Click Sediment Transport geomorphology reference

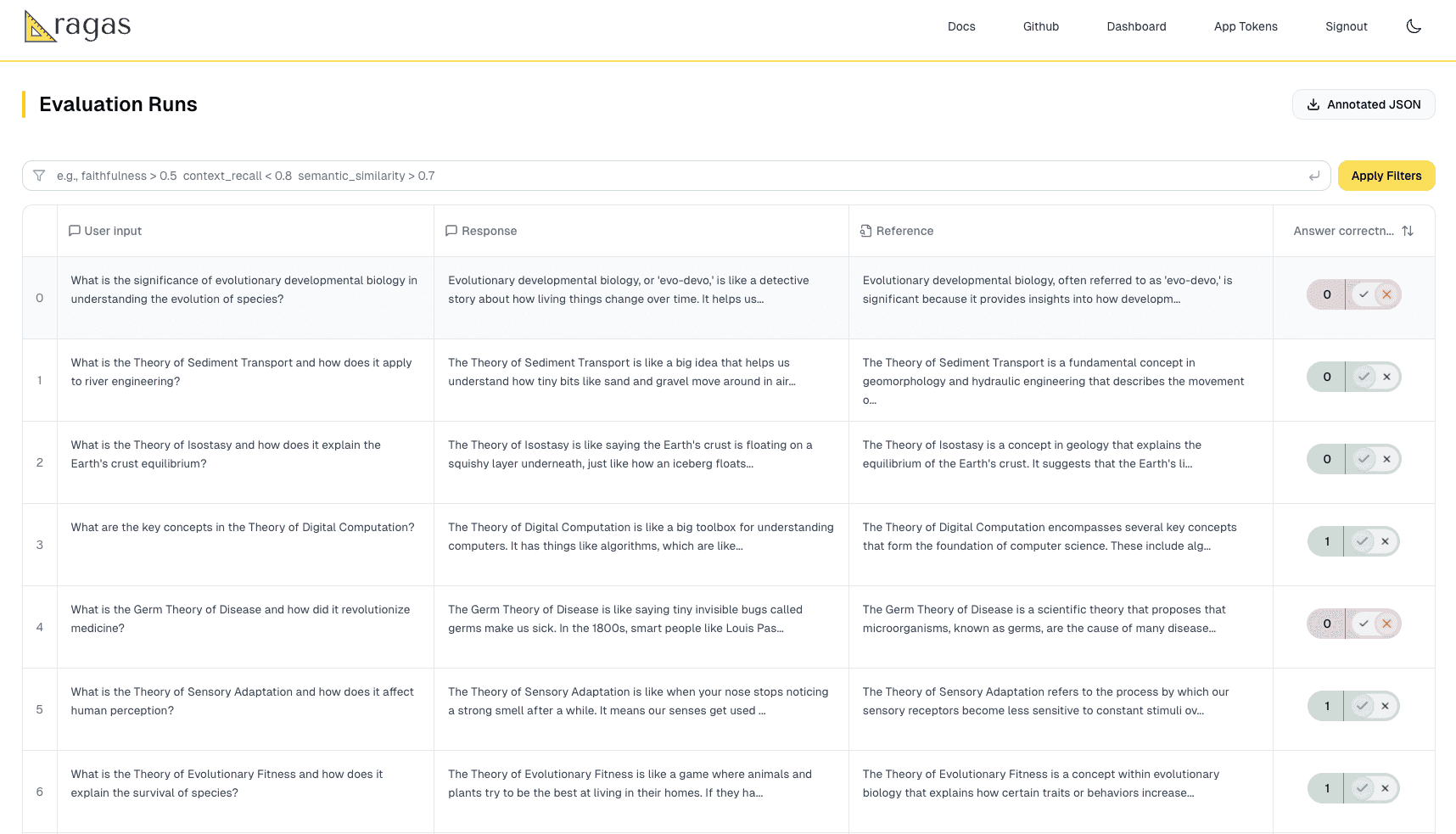click(1054, 381)
